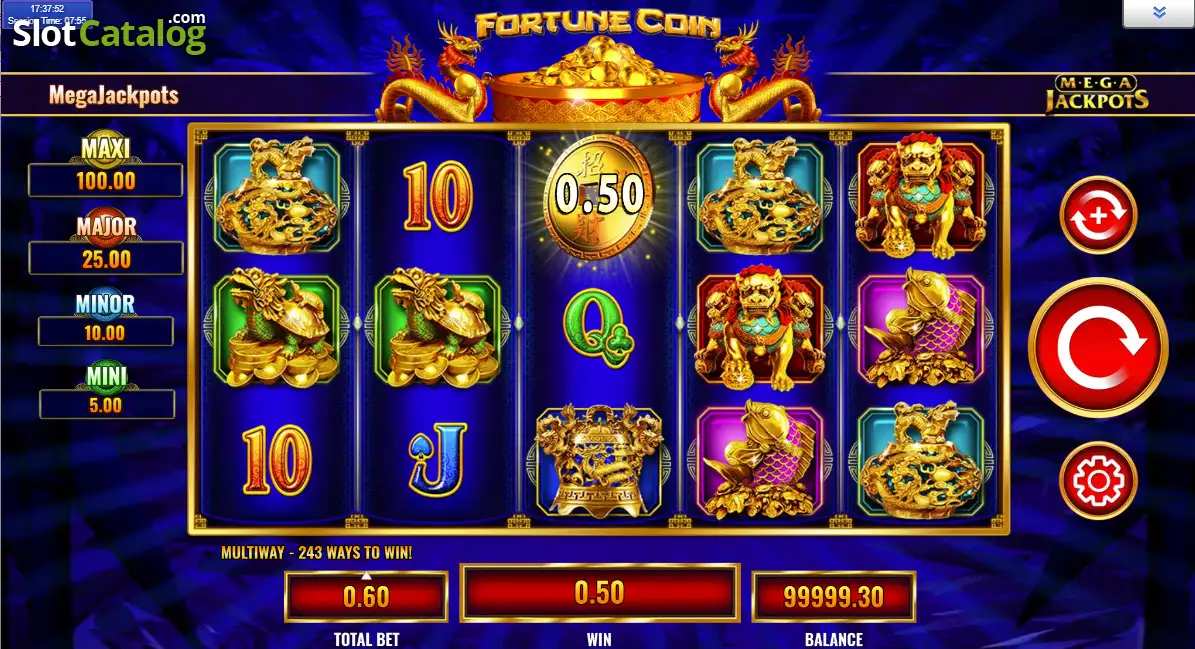Select the MAXI 100.00 jackpot panel
This screenshot has height=649, width=1195.
coord(105,166)
